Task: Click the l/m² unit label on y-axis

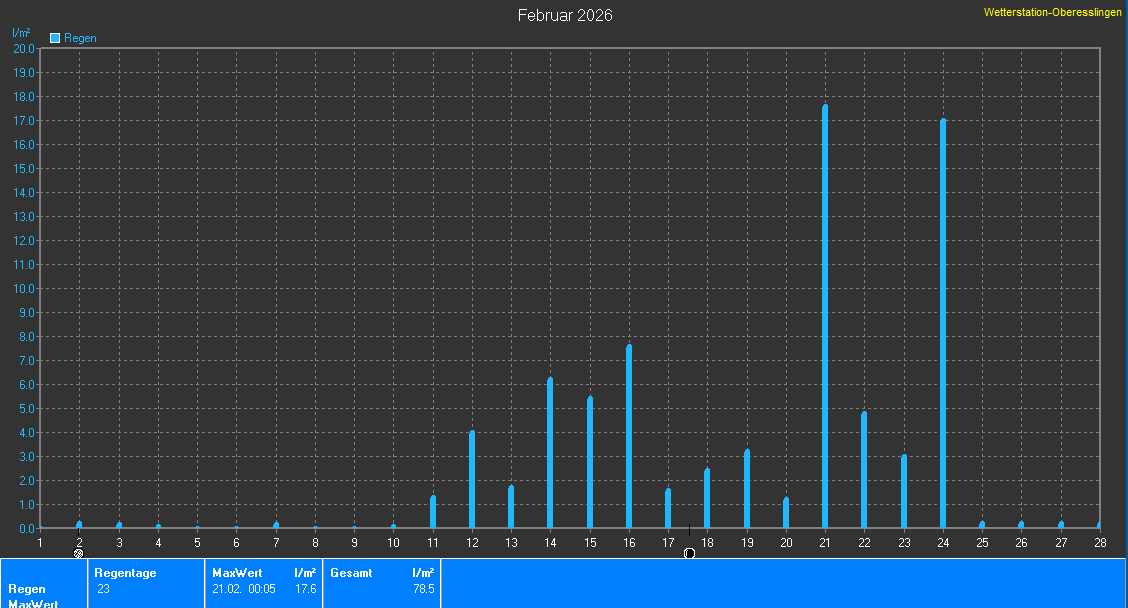Action: point(21,33)
